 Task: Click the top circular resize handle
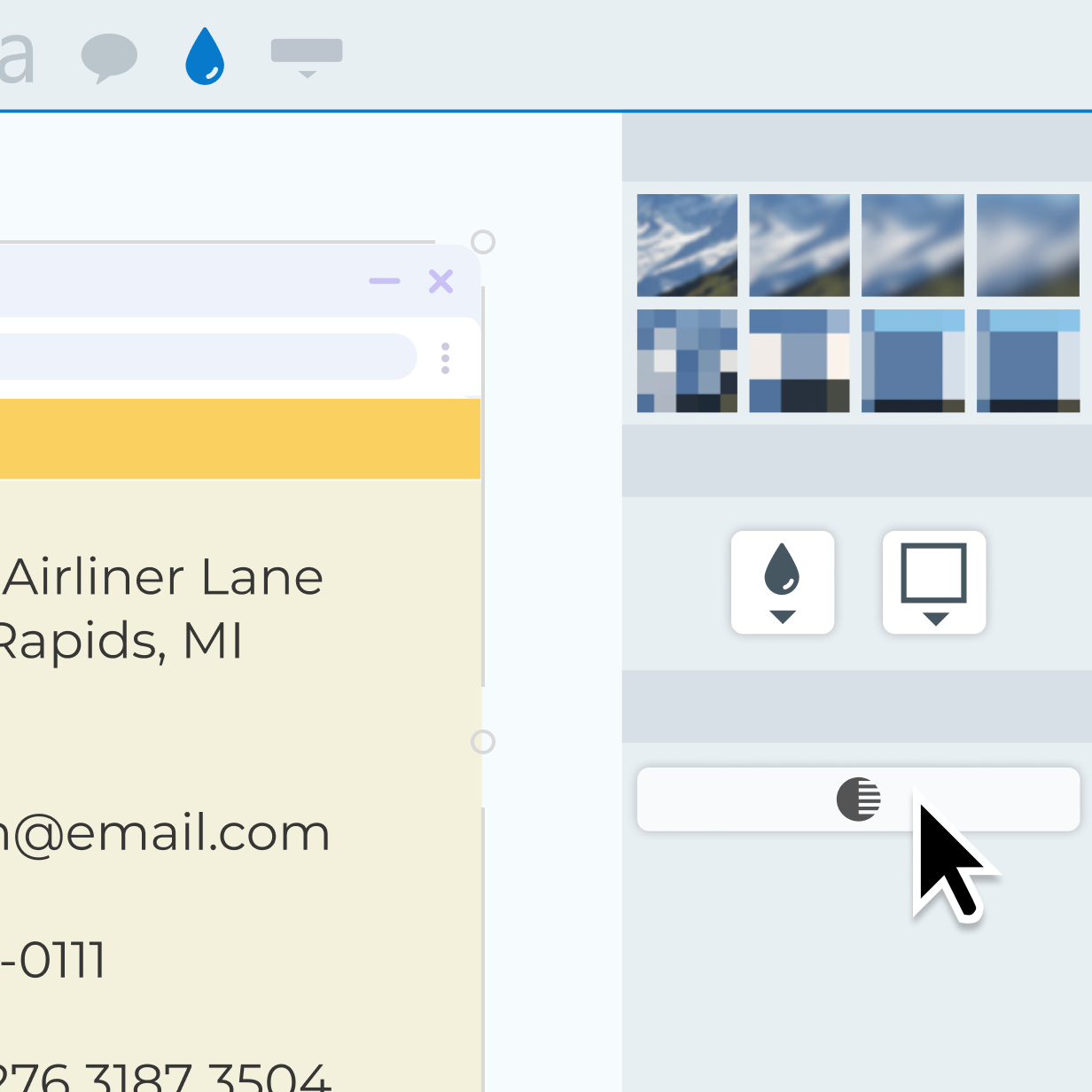[x=484, y=241]
